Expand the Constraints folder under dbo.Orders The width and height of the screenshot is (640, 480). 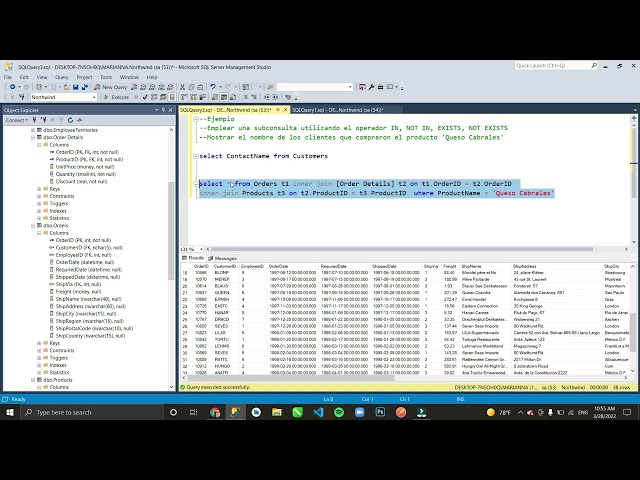39,351
